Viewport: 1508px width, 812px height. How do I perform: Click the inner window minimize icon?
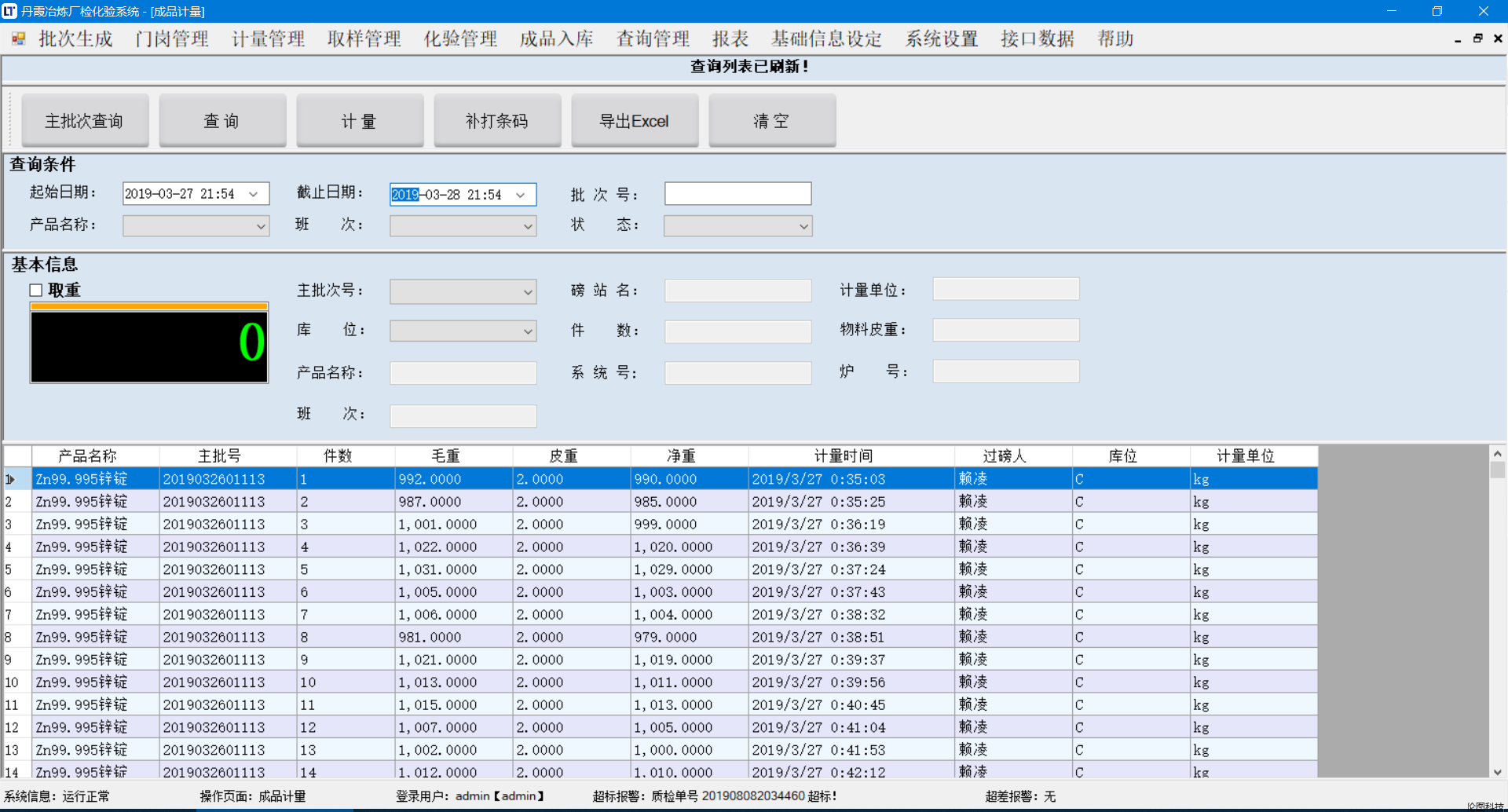click(x=1458, y=38)
